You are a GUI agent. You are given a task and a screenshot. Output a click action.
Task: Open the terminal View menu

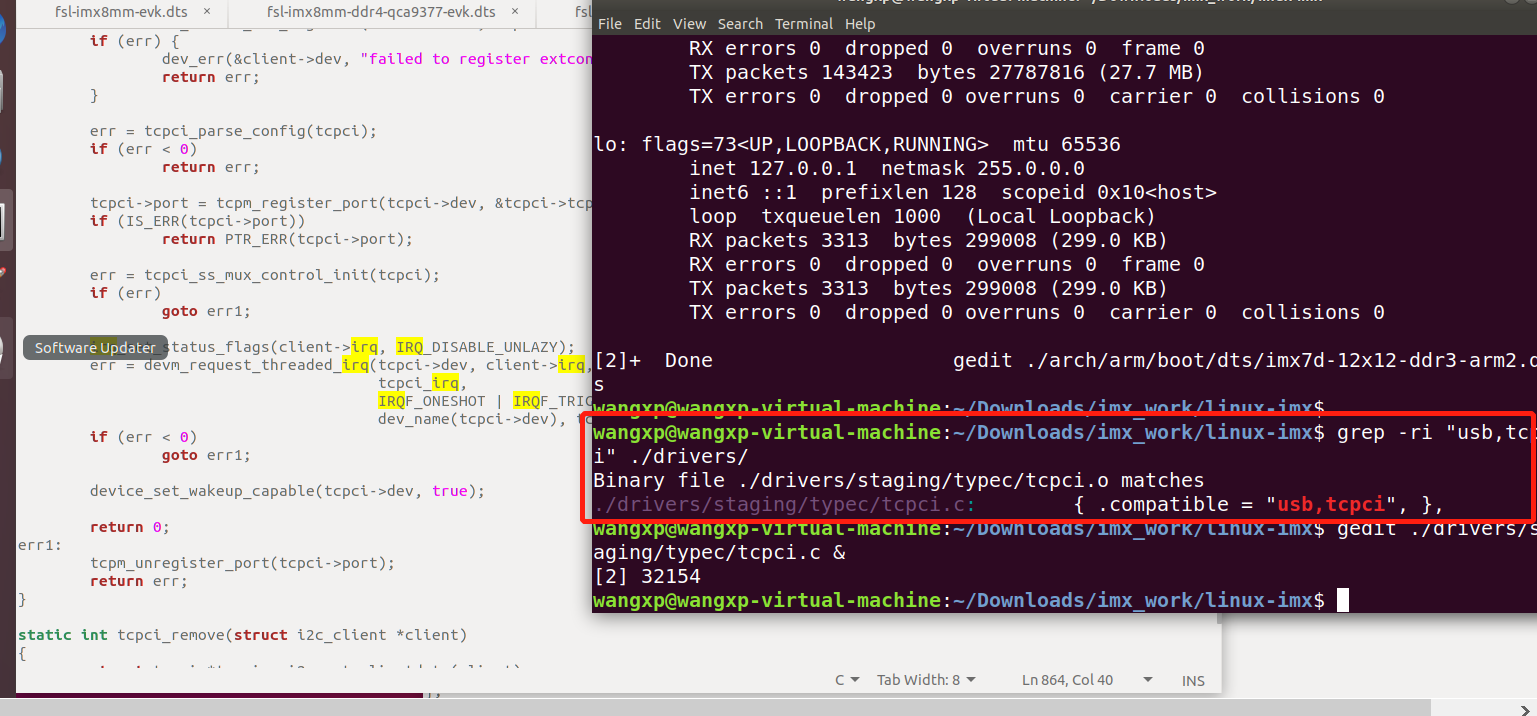690,24
